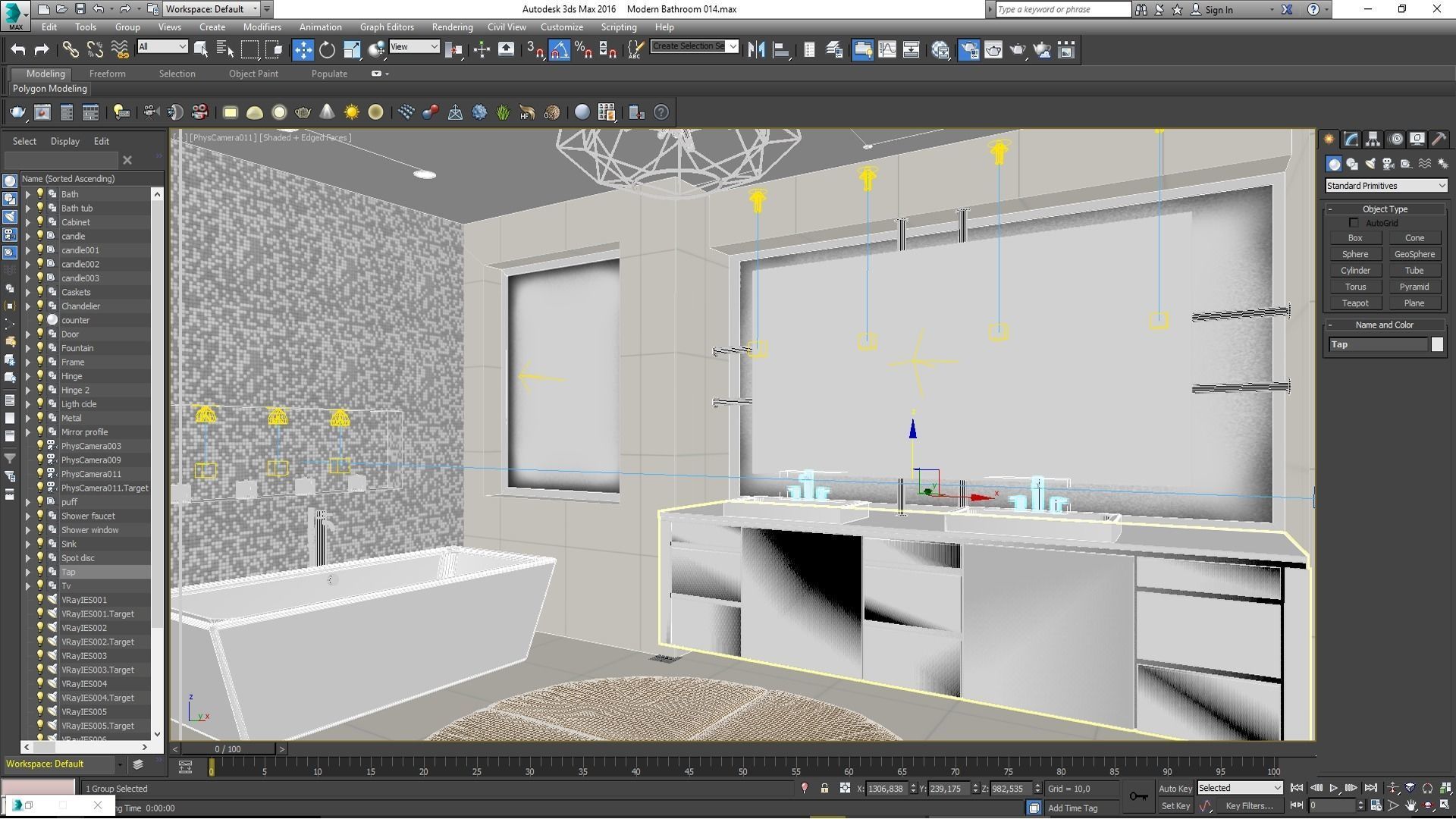This screenshot has height=819, width=1456.
Task: Click the Redo arrow icon
Action: click(x=42, y=50)
